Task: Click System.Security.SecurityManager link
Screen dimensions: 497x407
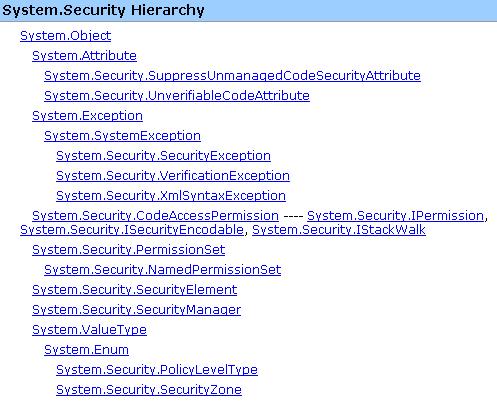Action: 136,310
